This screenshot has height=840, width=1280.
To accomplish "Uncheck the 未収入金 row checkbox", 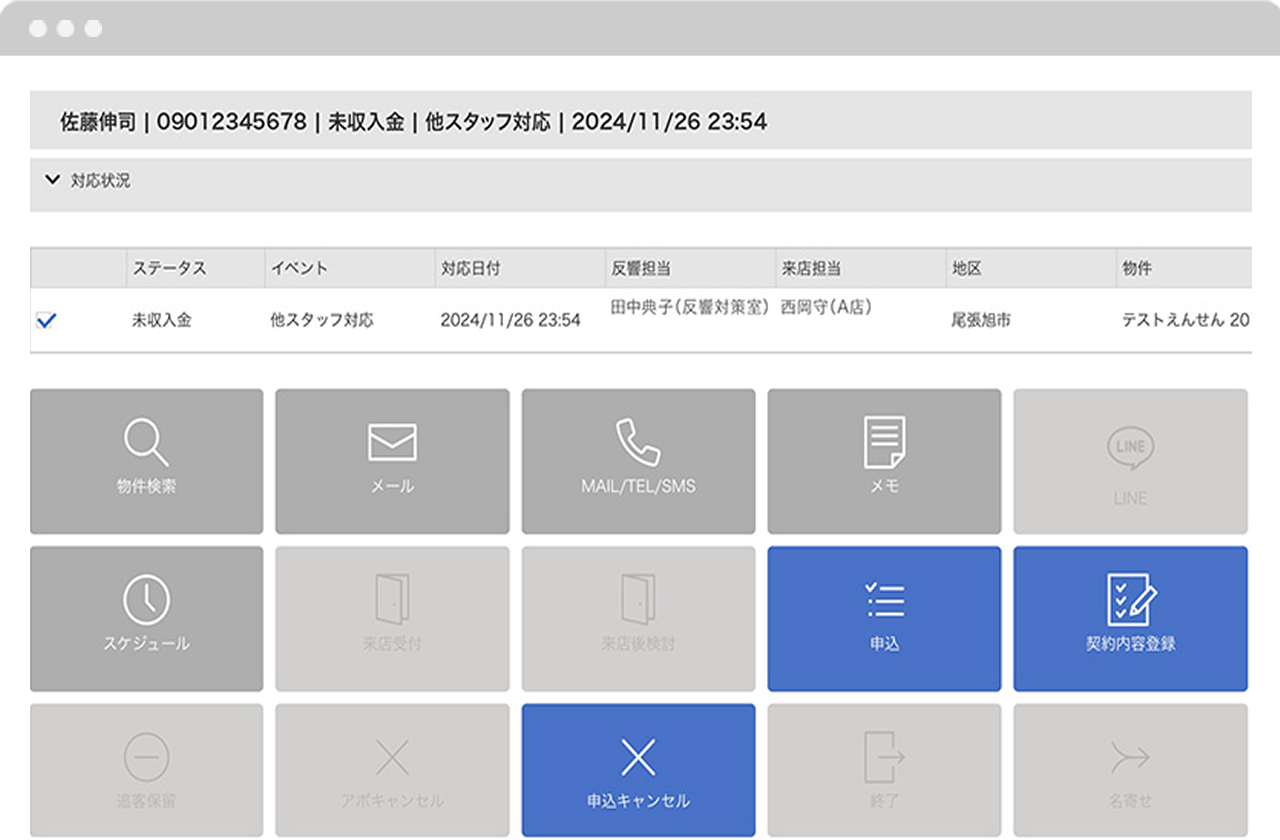I will click(46, 321).
